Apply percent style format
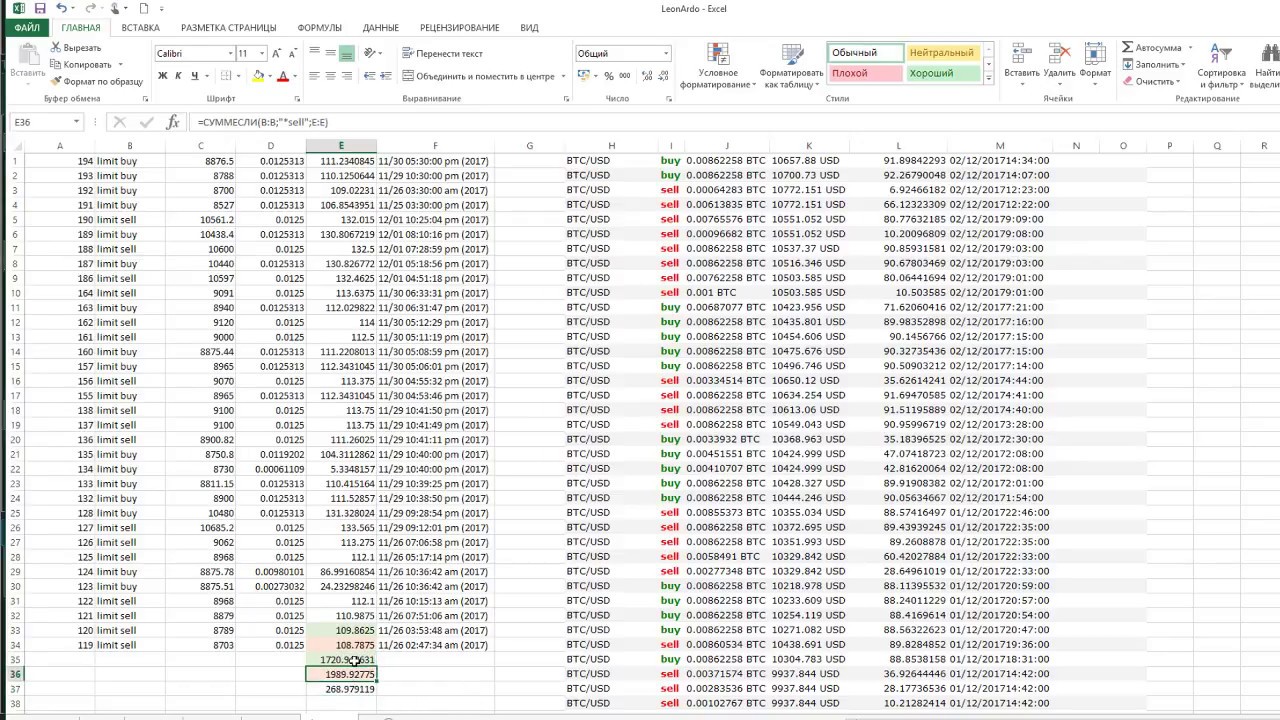The height and width of the screenshot is (720, 1280). point(608,76)
